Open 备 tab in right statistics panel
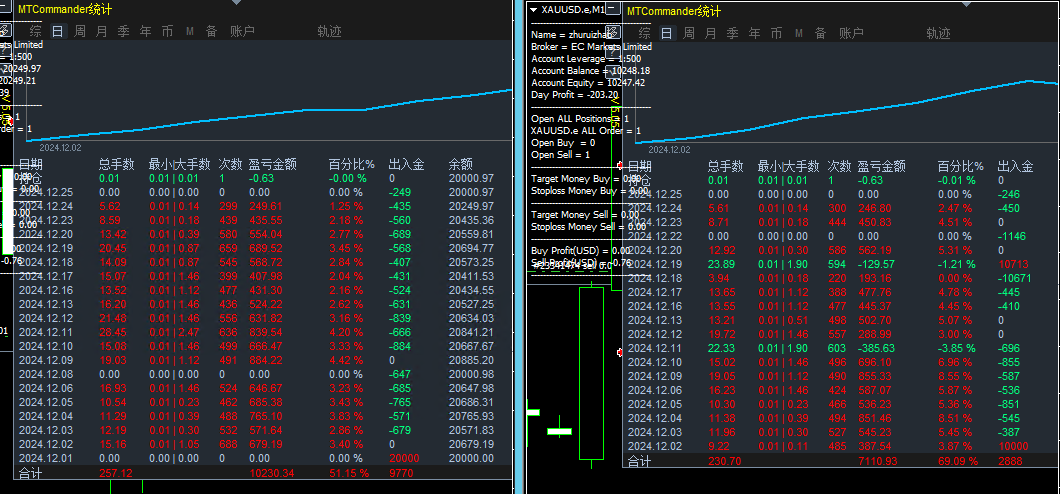 pos(820,33)
